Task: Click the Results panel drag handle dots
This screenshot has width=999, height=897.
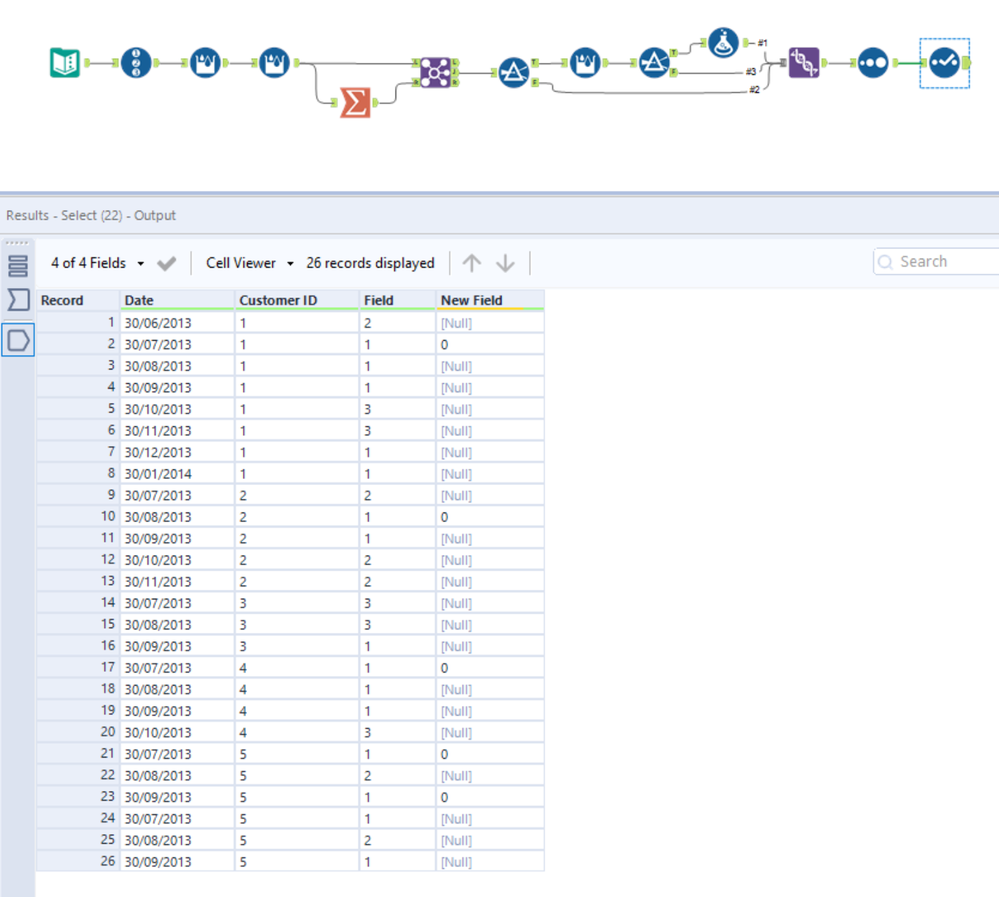Action: 17,243
